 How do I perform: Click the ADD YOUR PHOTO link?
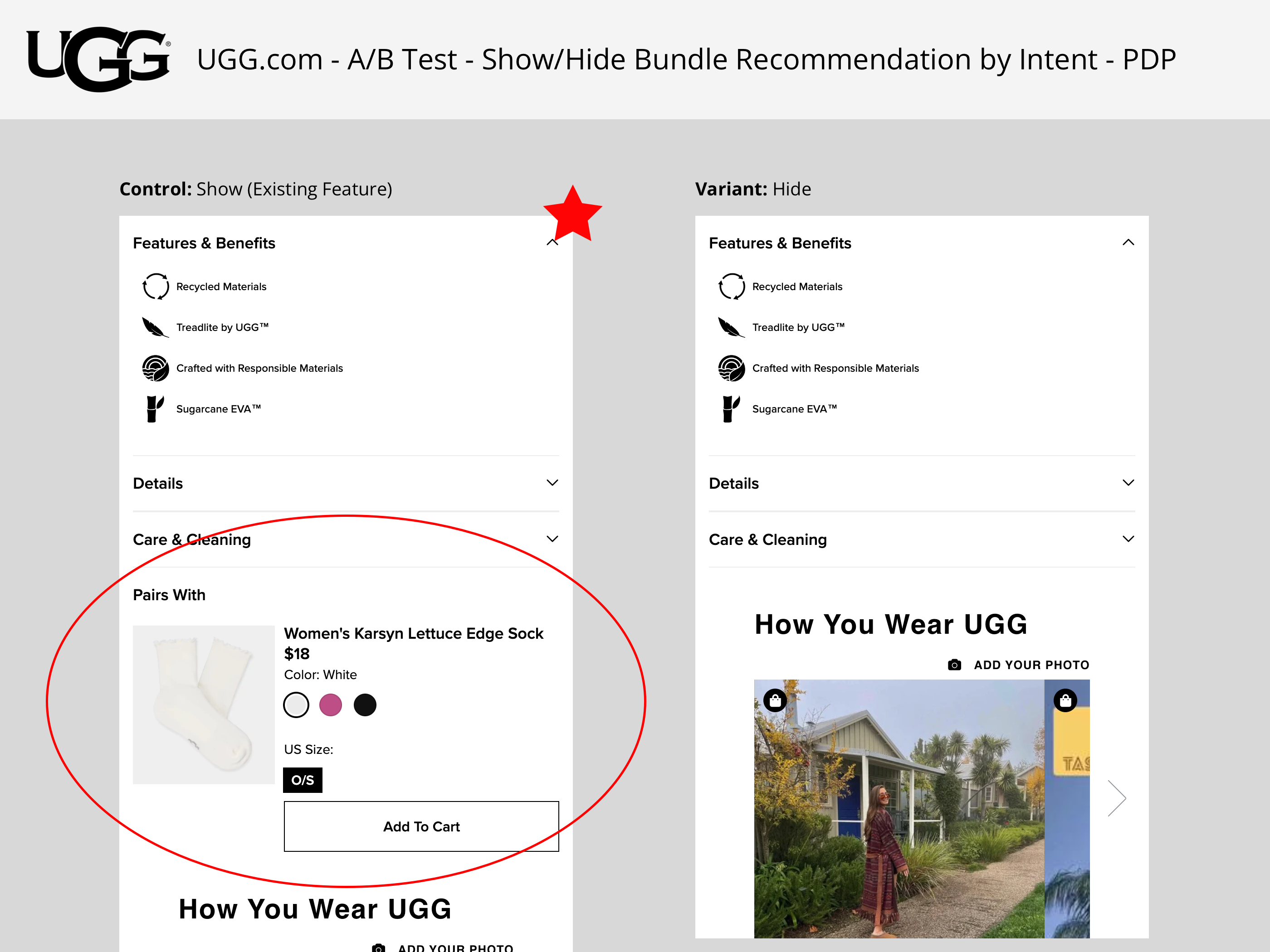coord(1032,665)
